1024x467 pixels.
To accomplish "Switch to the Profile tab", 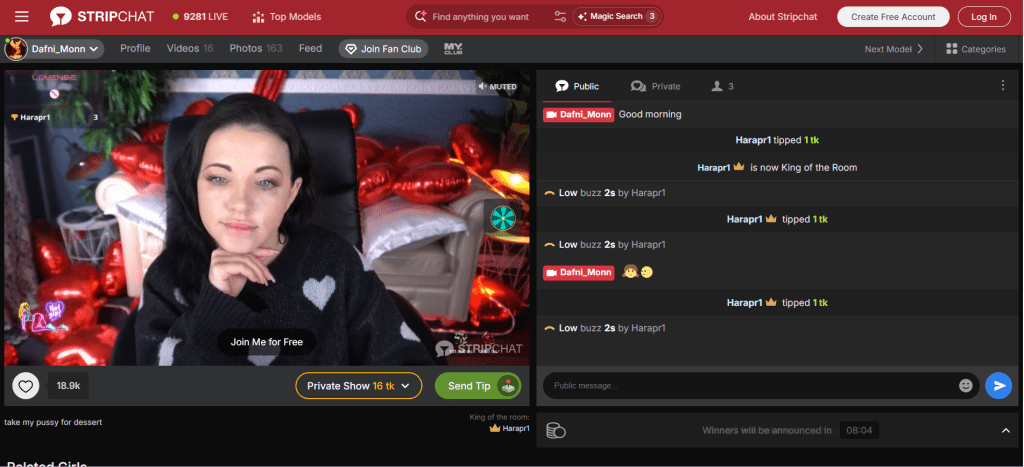I will [x=135, y=48].
